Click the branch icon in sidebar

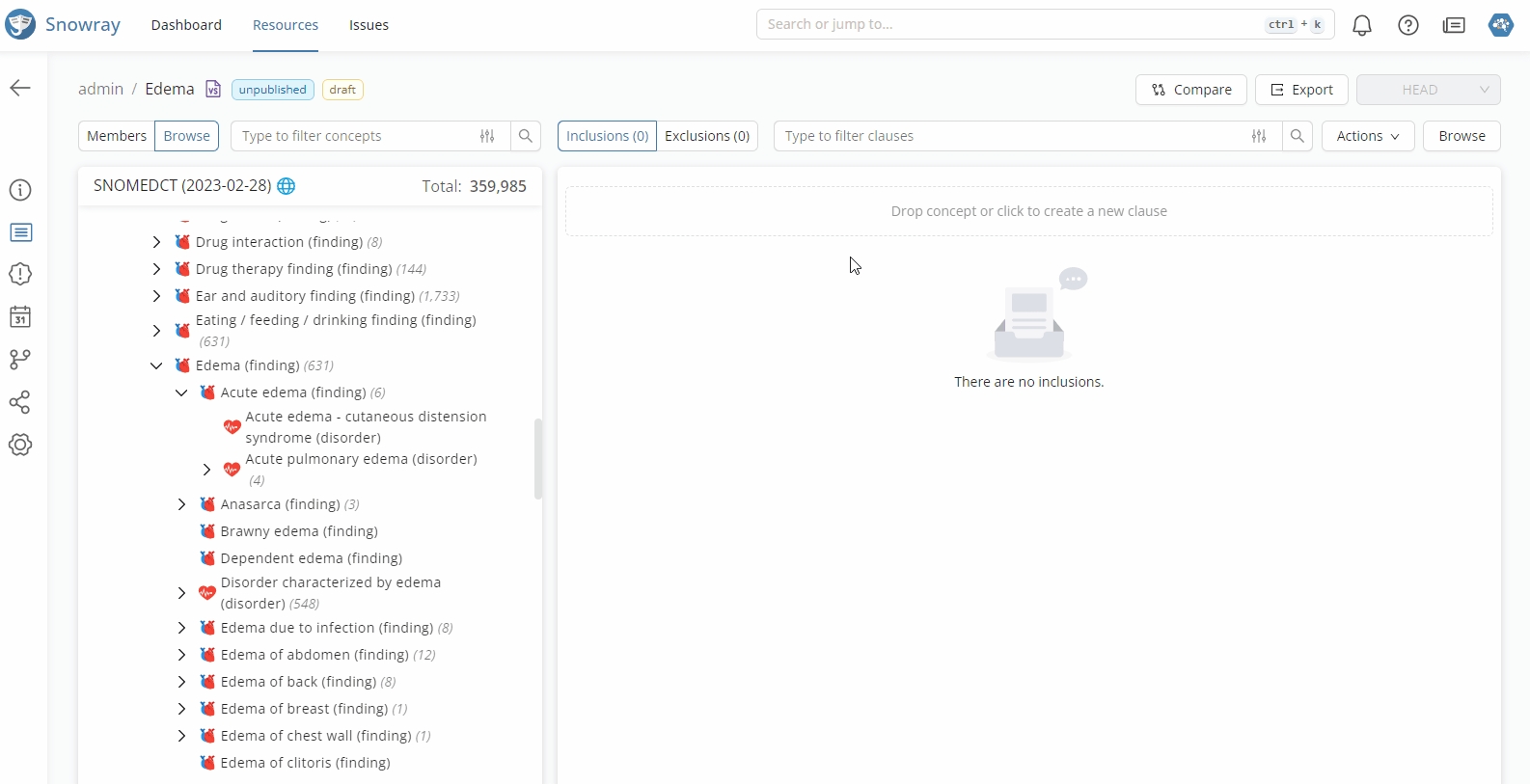coord(20,360)
